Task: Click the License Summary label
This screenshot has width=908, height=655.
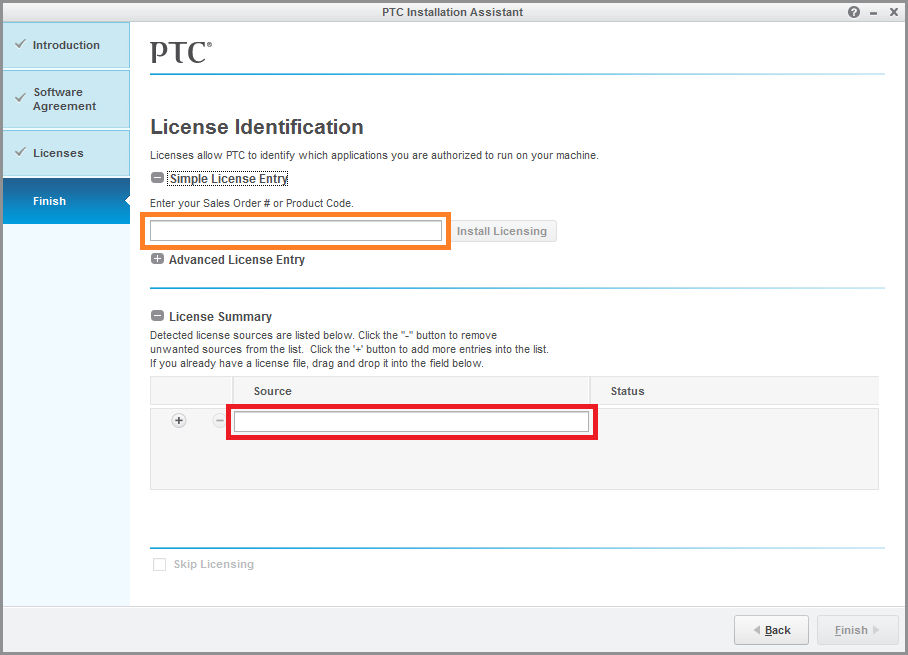Action: click(x=220, y=317)
